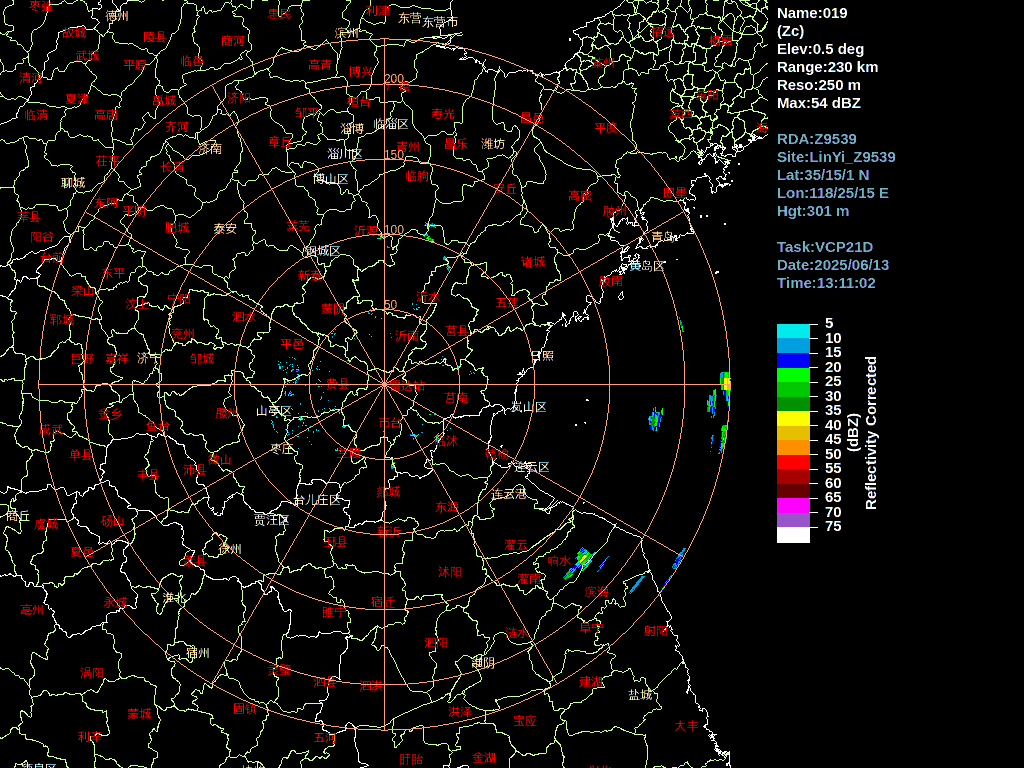
Task: Click the "(Zc)" product label
Action: click(x=790, y=31)
